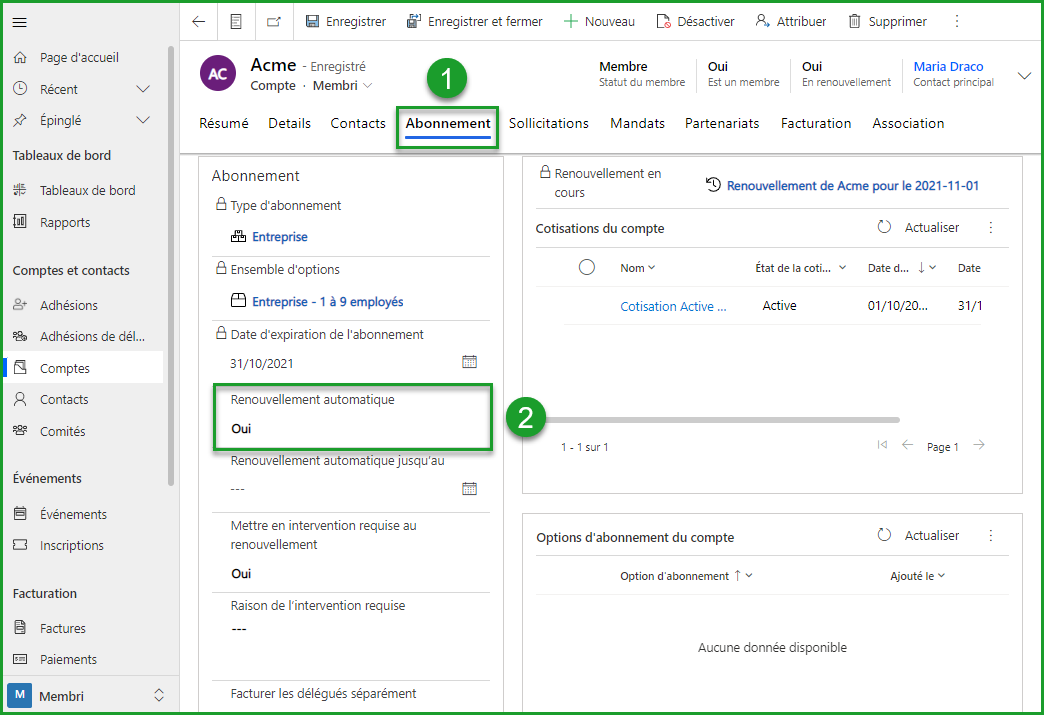The image size is (1044, 715).
Task: Select all rows via header circle
Action: [587, 267]
